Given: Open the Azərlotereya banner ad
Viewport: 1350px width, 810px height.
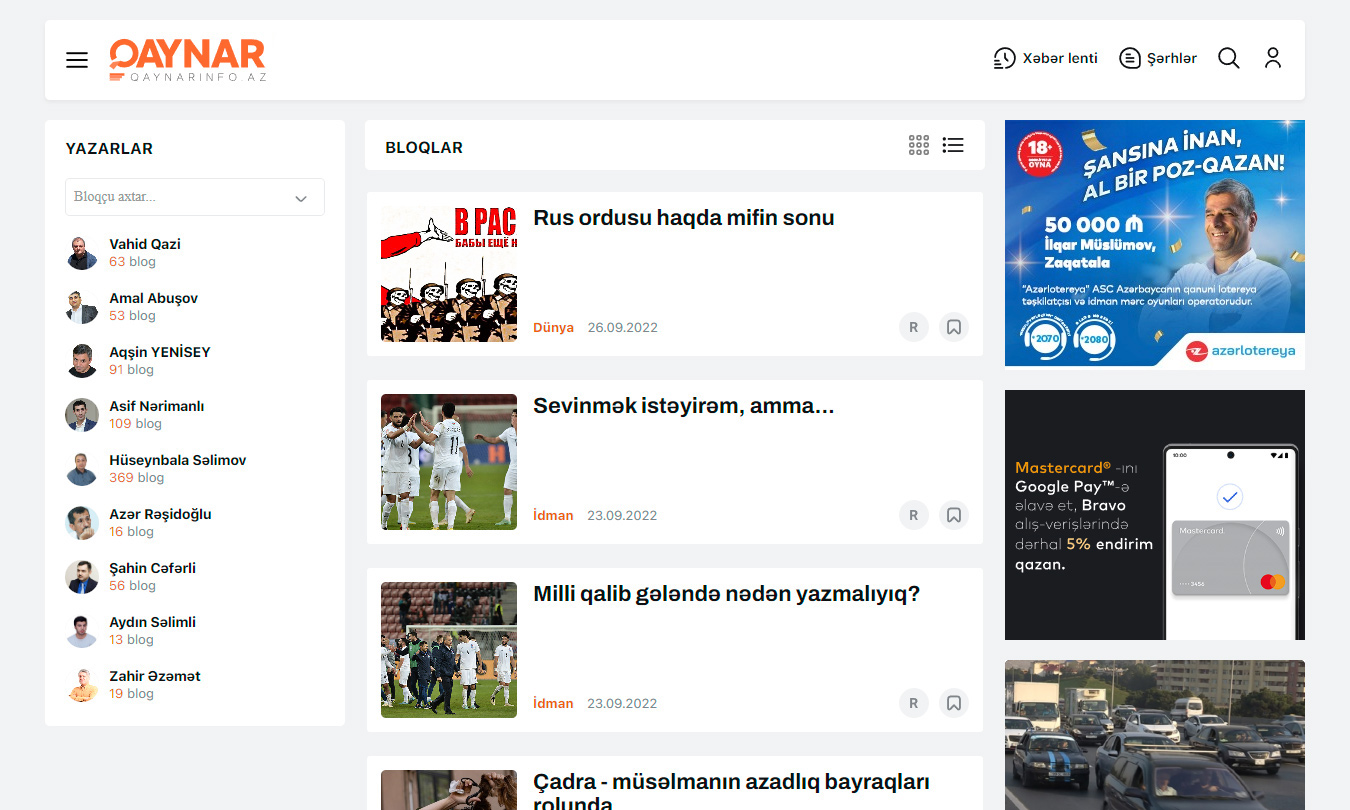Looking at the screenshot, I should (x=1154, y=244).
